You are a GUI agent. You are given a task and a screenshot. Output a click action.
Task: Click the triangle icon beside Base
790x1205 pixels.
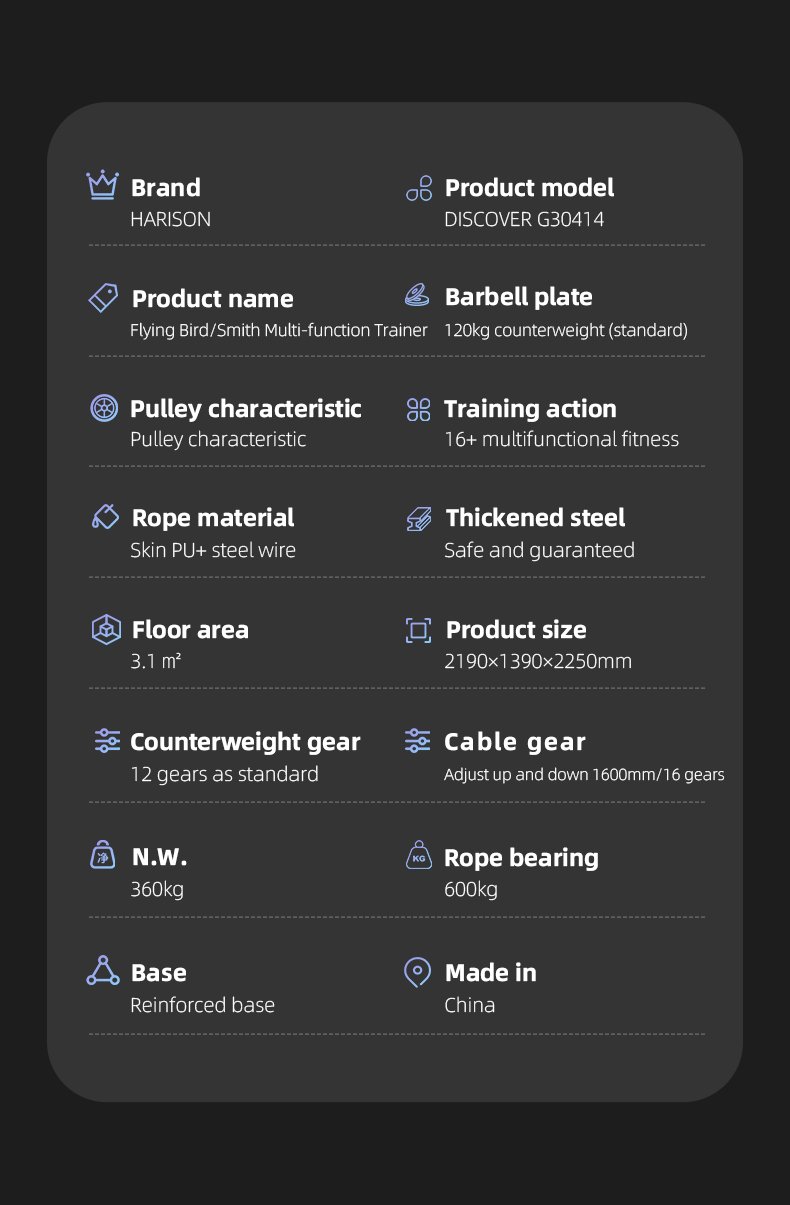(x=103, y=971)
